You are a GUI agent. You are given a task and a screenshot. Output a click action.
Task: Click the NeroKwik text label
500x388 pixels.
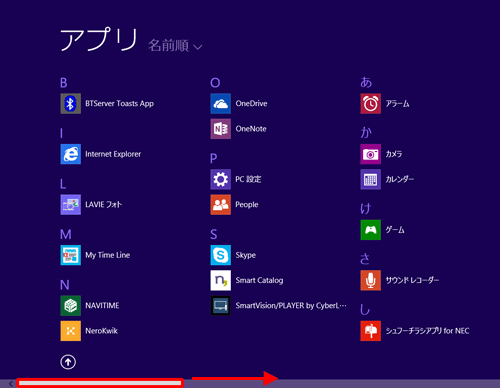(x=101, y=331)
